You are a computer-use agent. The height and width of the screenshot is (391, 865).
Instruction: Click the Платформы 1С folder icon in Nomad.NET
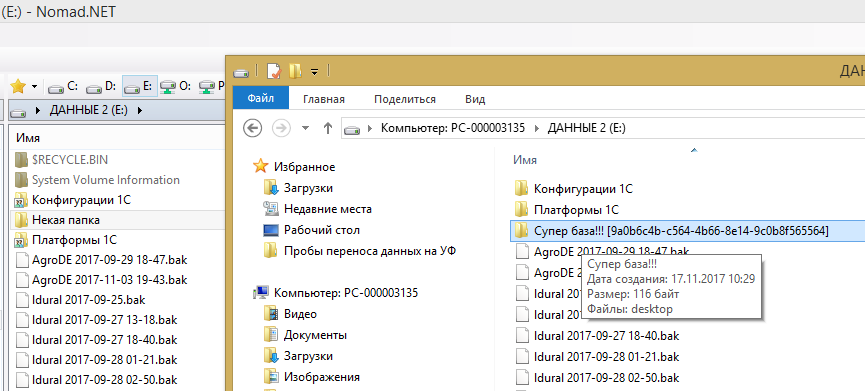(x=22, y=240)
